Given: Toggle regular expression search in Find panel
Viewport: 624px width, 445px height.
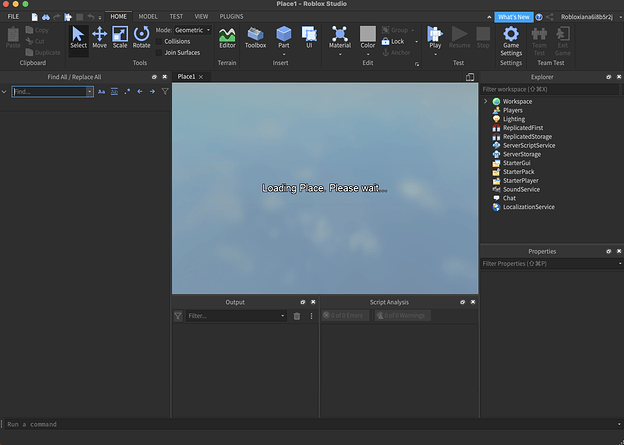Looking at the screenshot, I should click(127, 91).
